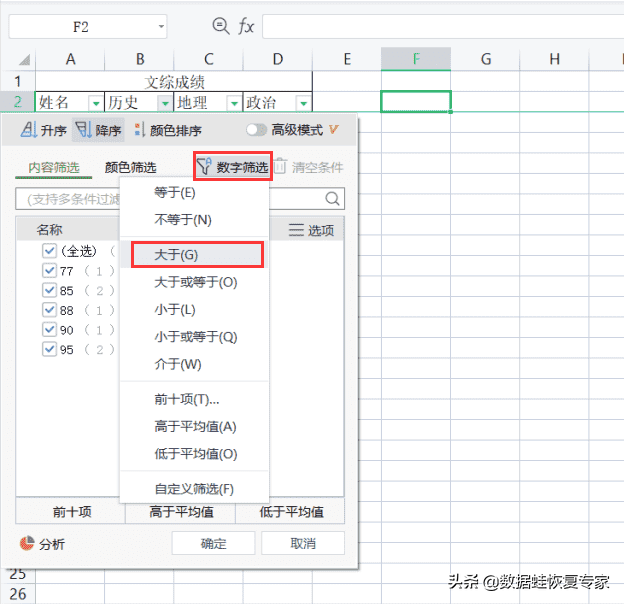
Task: Open 颜色排序 color sort
Action: coord(168,130)
